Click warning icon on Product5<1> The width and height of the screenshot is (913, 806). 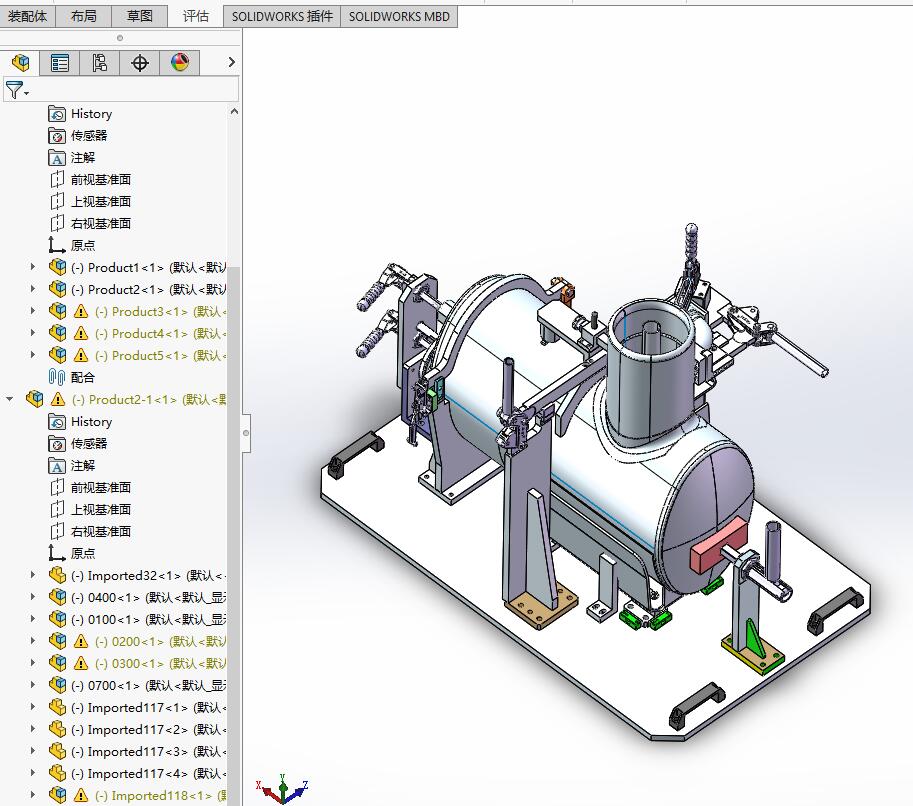pos(81,356)
